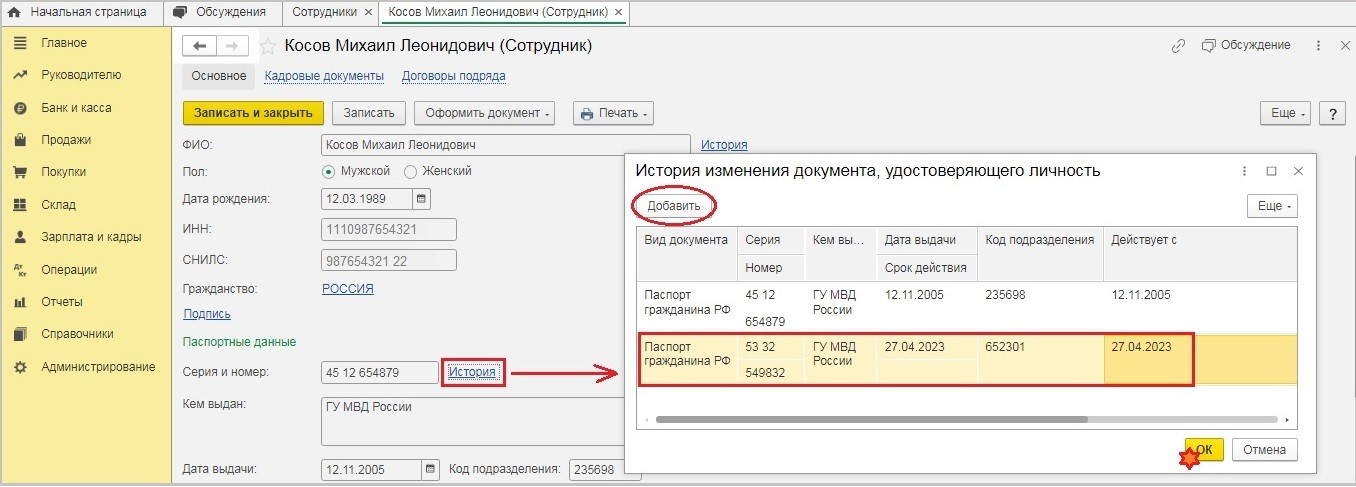The image size is (1356, 487).
Task: Open the Кадровые документы tab
Action: click(x=324, y=76)
